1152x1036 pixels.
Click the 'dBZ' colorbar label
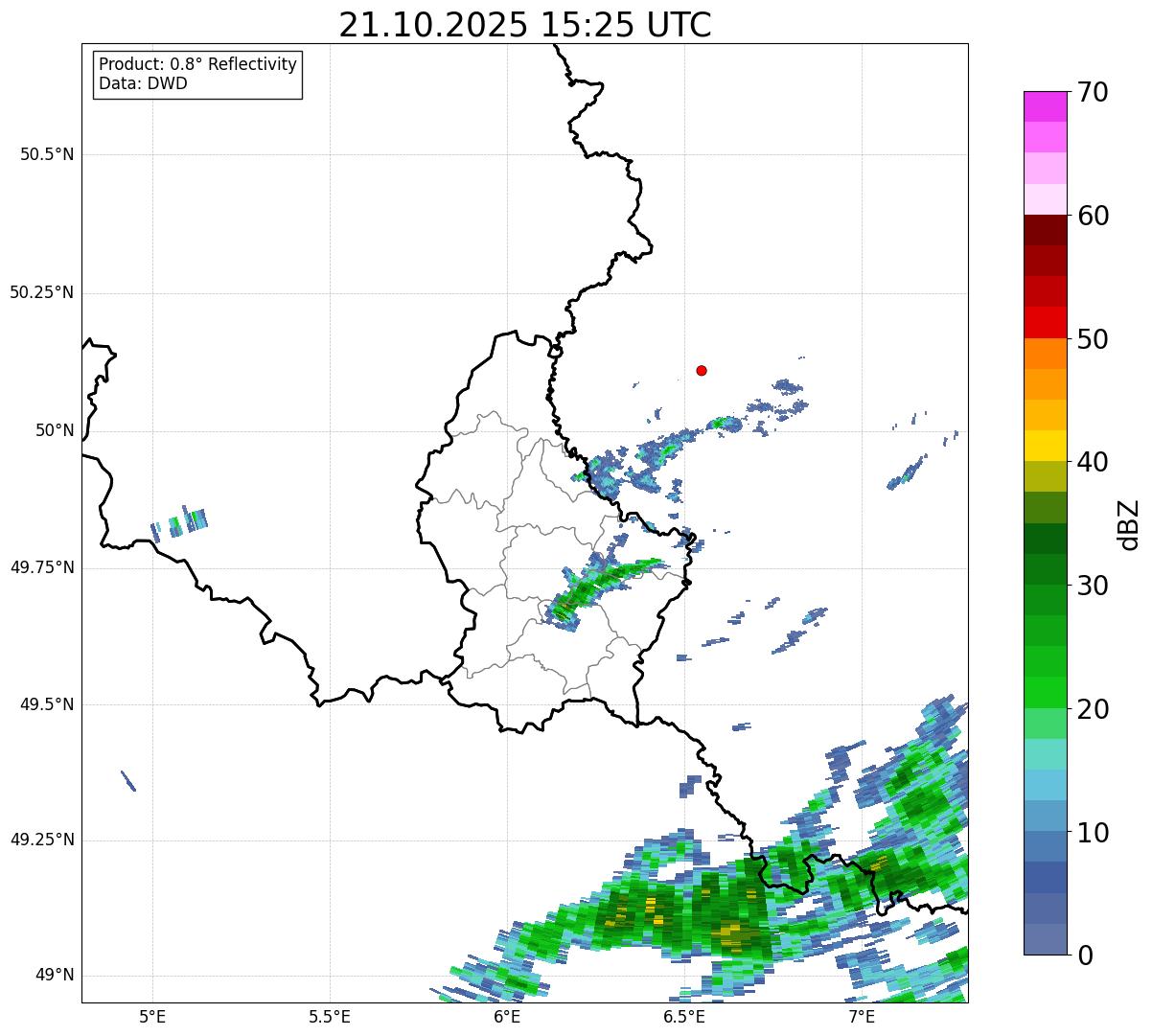pos(1129,524)
